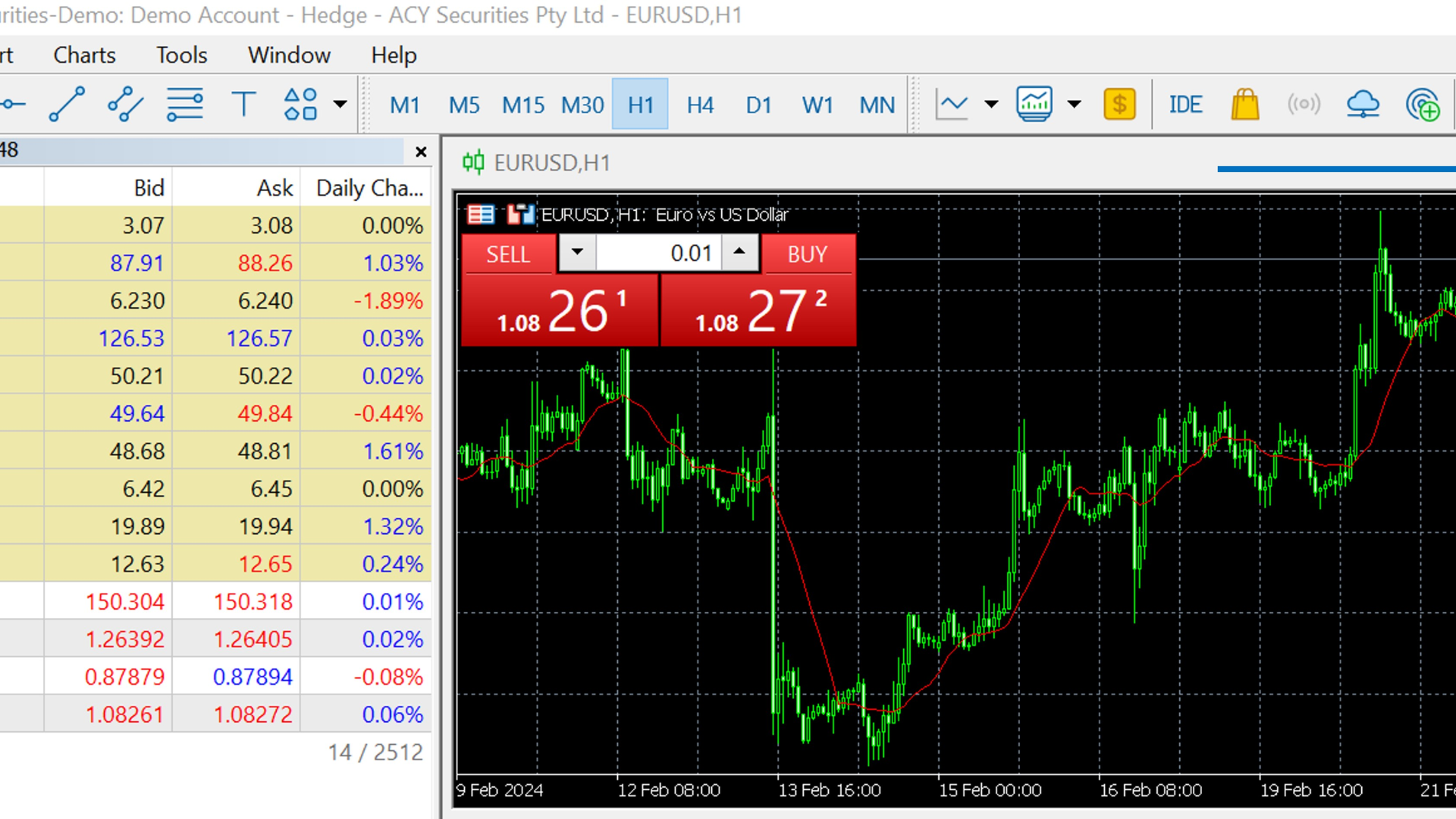1456x819 pixels.
Task: Open the shapes objects tool
Action: [x=300, y=104]
